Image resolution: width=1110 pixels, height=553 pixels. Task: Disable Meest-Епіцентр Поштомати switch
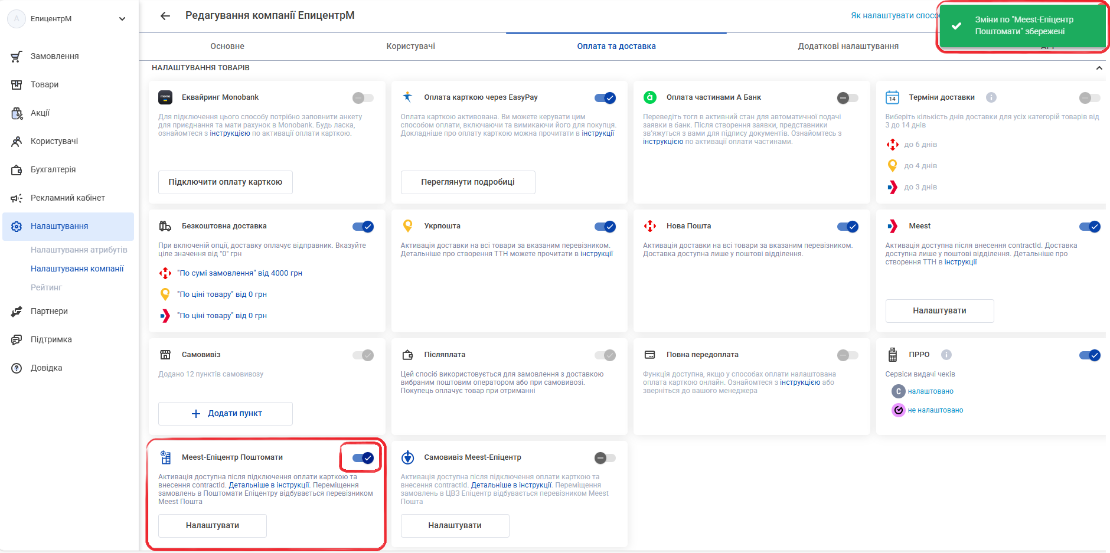point(362,458)
